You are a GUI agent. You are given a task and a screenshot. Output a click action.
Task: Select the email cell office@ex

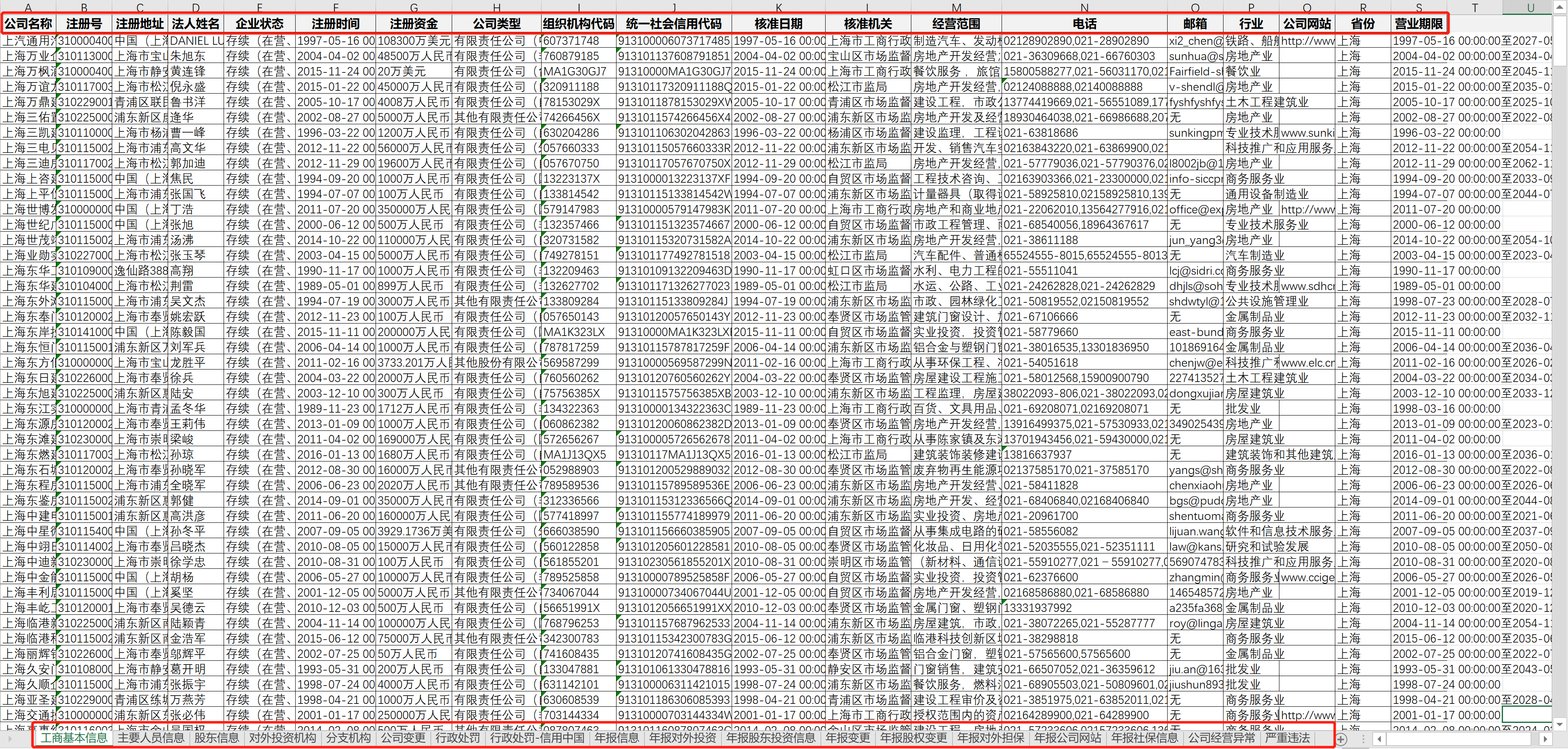(1195, 210)
